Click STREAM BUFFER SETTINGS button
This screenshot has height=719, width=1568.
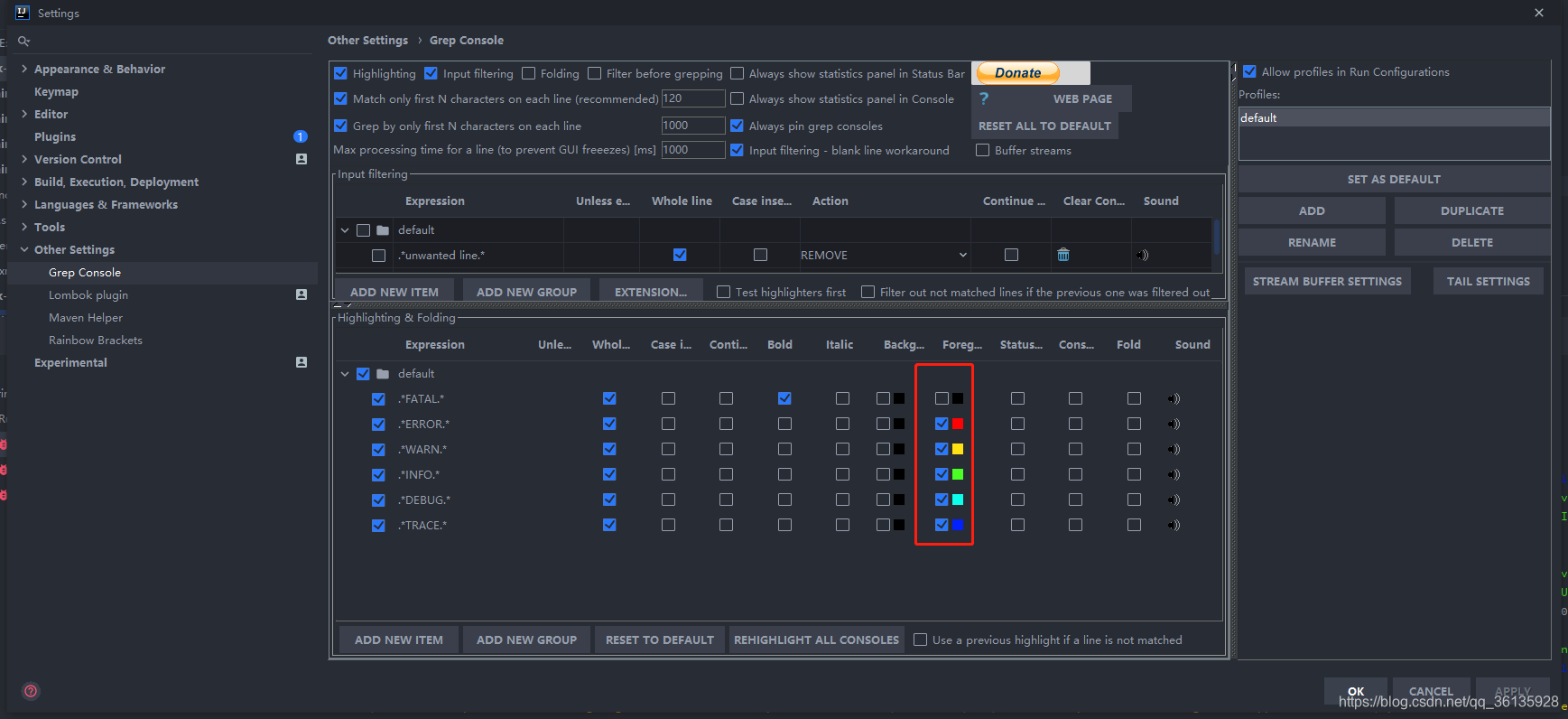(x=1327, y=281)
